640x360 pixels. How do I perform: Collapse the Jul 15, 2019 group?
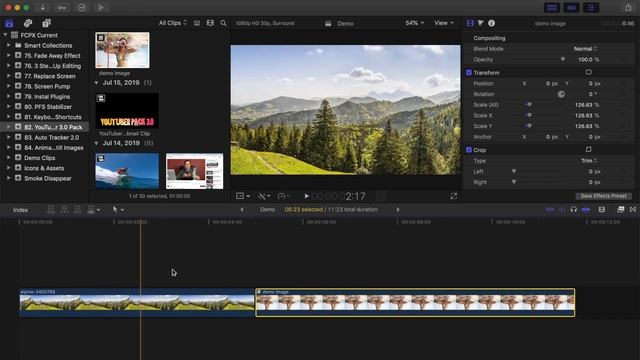pyautogui.click(x=96, y=83)
